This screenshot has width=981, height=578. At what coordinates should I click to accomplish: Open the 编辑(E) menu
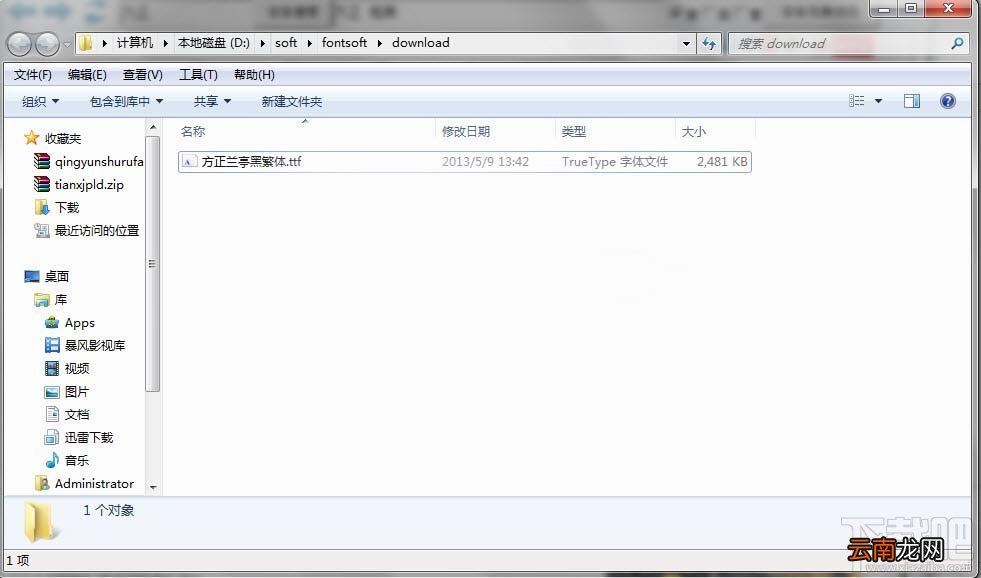[87, 75]
